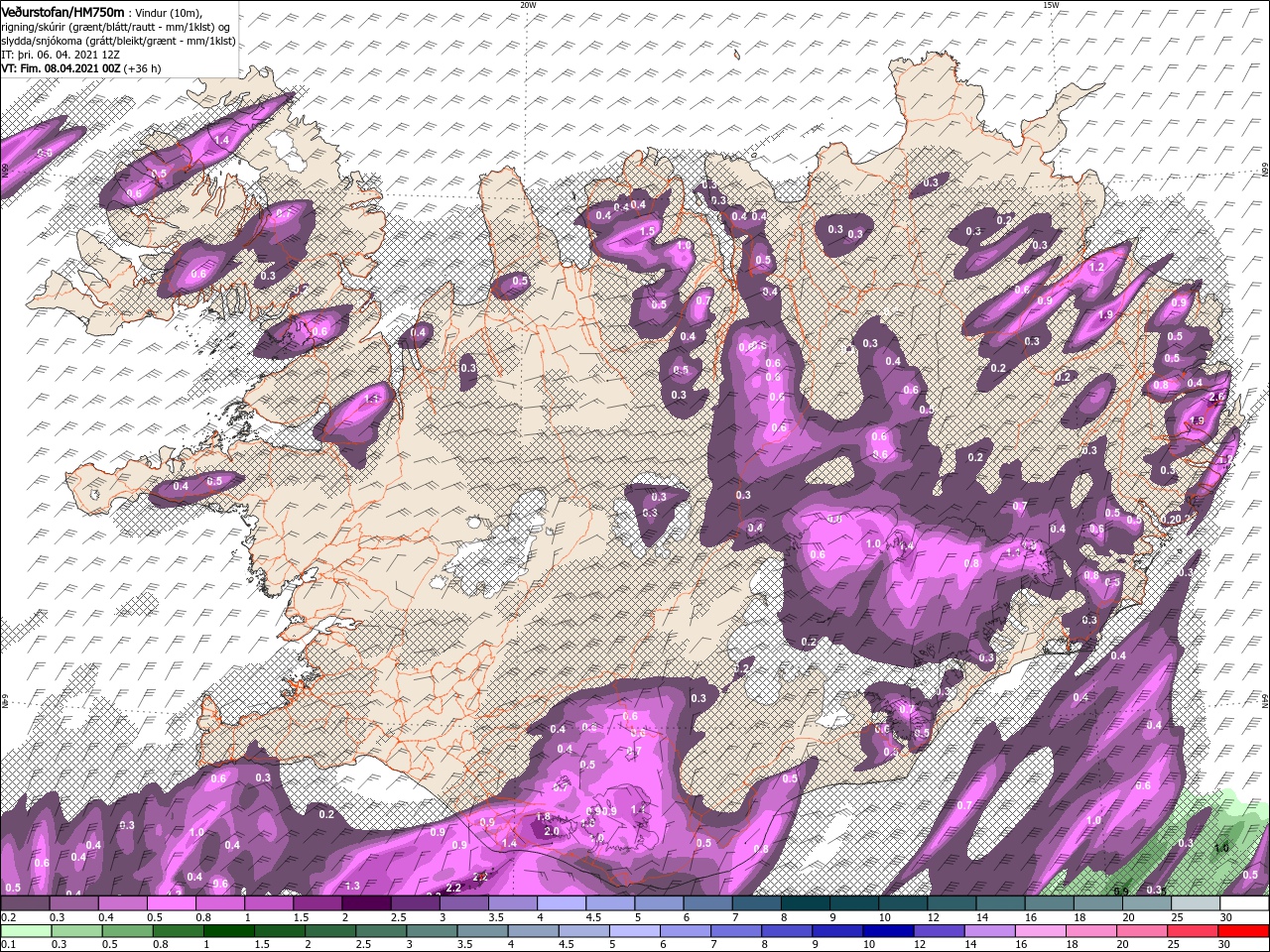Click the '0.2' number under the purple scale
Screen dimensions: 1270x952
coord(8,917)
